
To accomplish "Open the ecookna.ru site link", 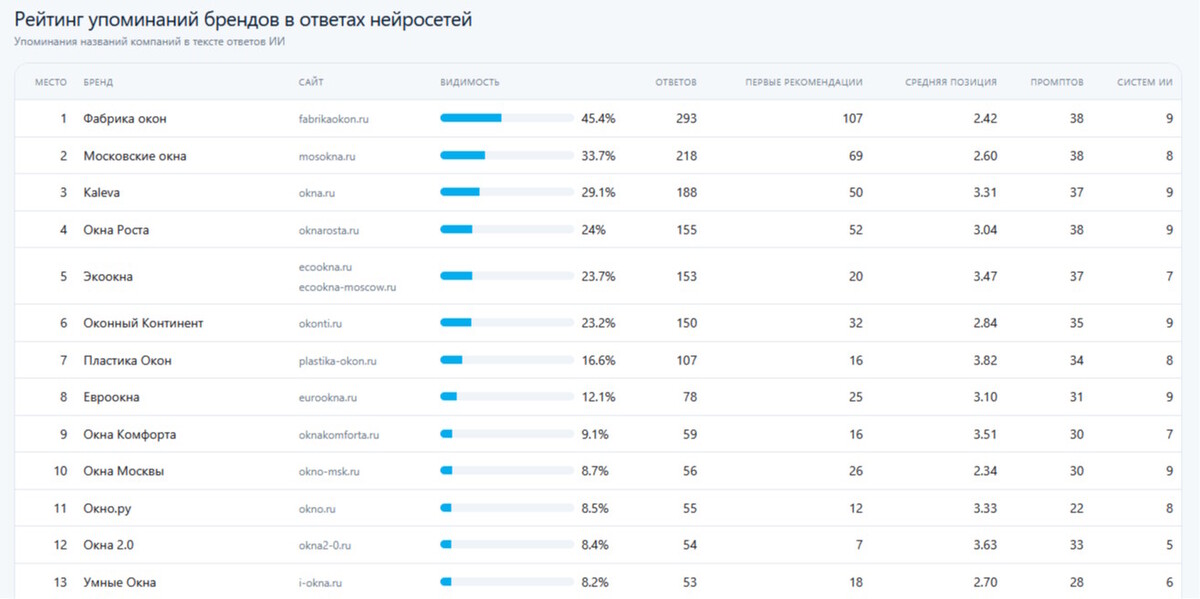I will click(x=325, y=267).
